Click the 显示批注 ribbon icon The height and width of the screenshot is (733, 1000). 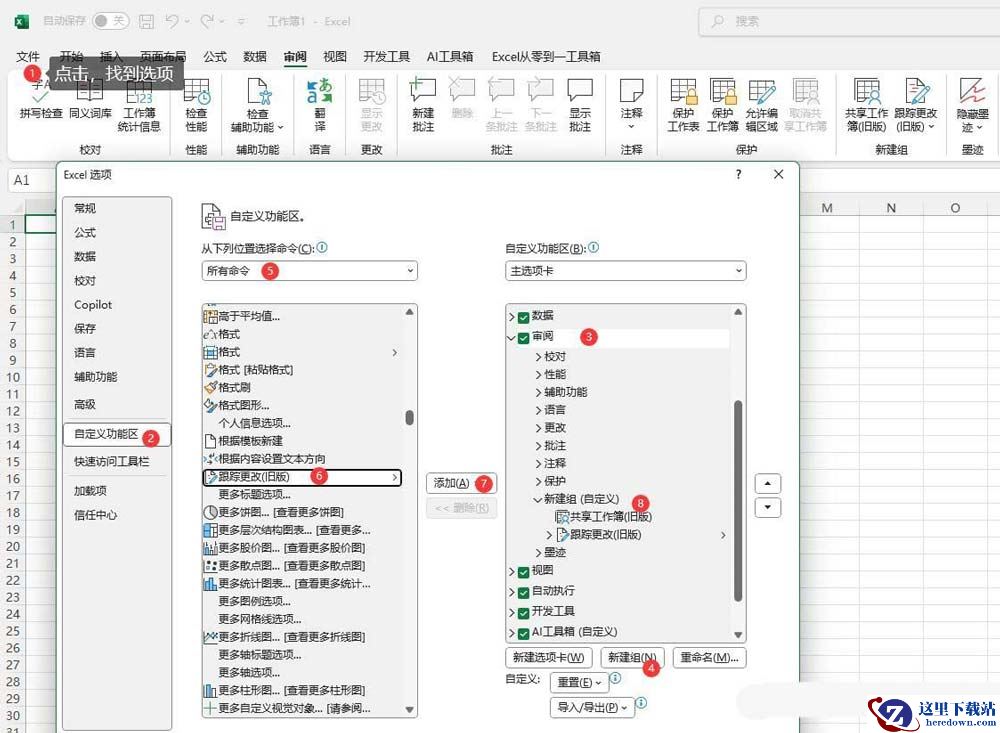[x=580, y=104]
